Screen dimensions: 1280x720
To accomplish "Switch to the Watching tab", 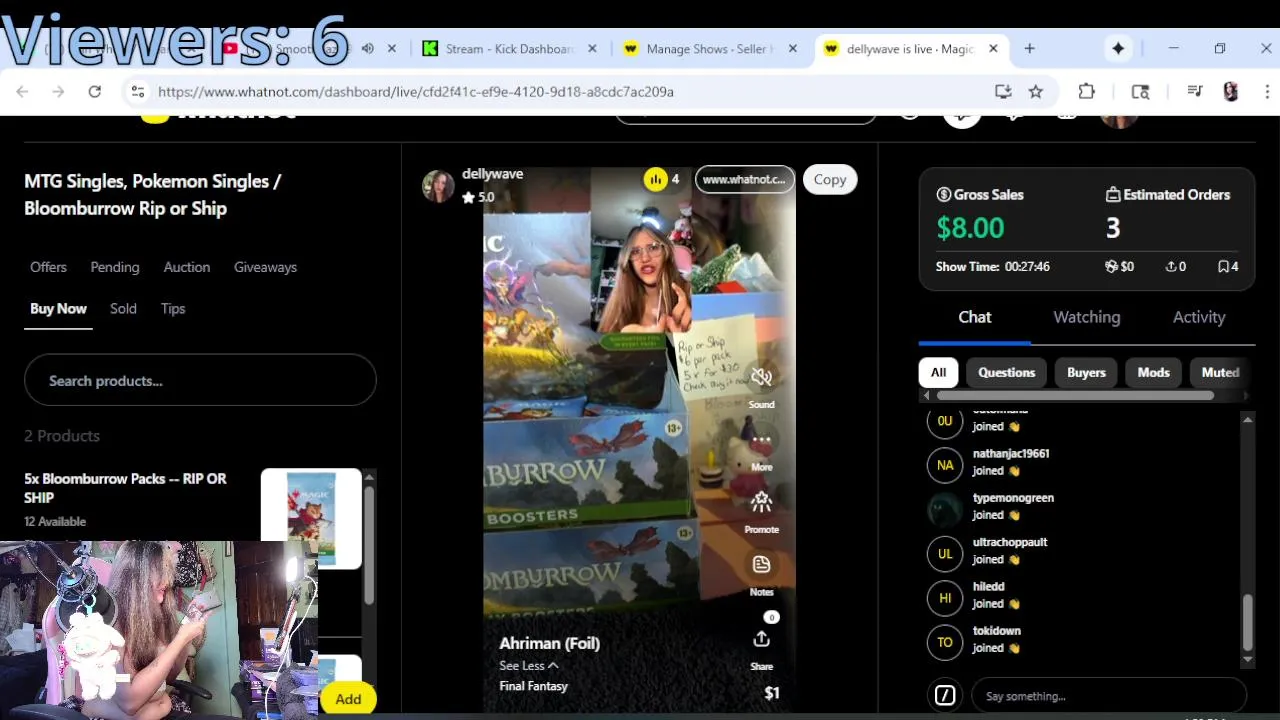I will click(x=1086, y=317).
